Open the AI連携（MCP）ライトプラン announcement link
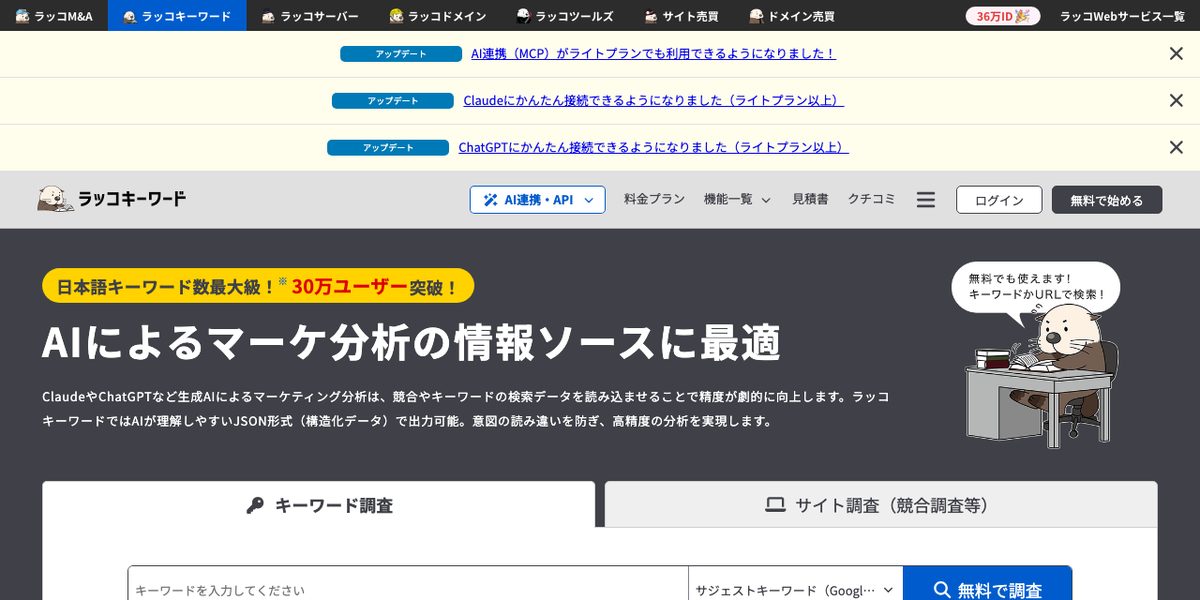 [653, 54]
